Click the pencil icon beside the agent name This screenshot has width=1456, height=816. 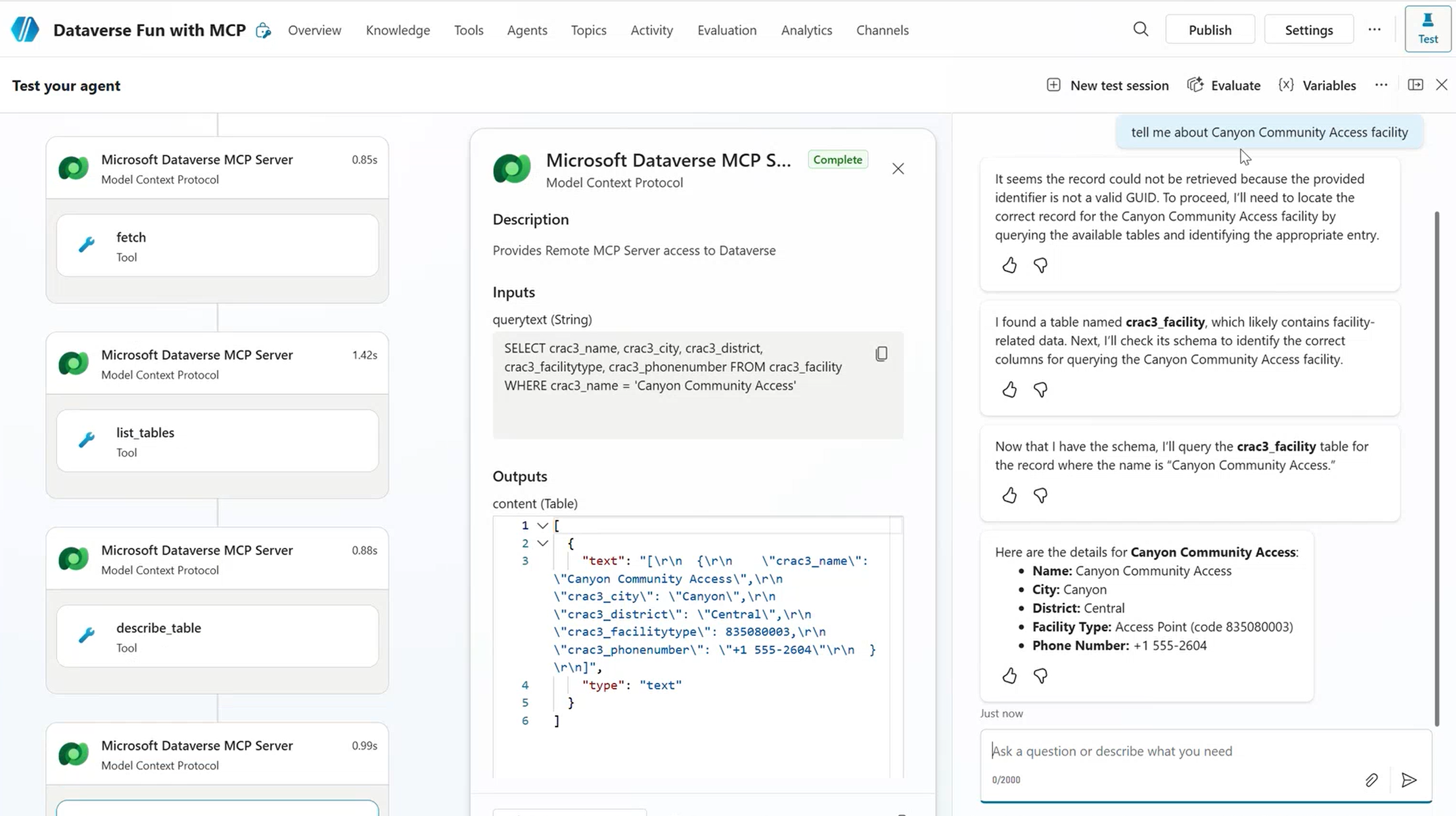[263, 31]
